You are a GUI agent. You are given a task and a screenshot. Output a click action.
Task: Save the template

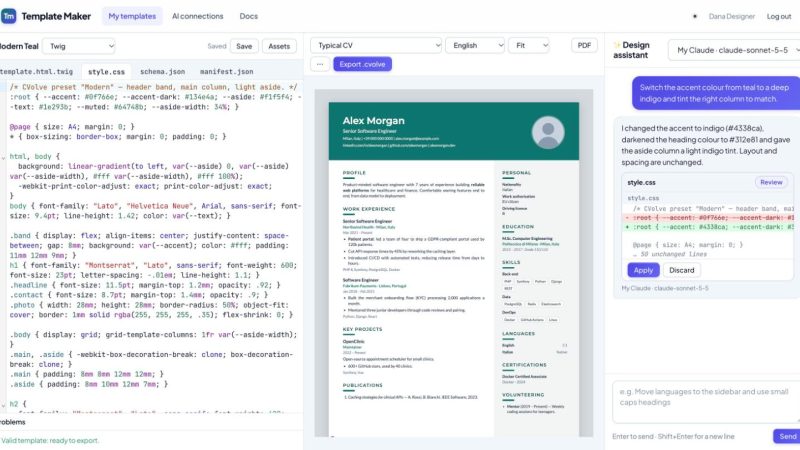click(244, 46)
